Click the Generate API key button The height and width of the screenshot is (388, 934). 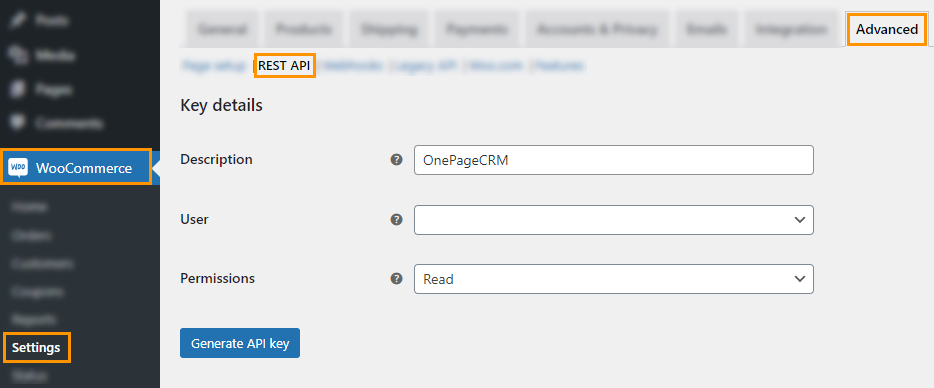[240, 343]
